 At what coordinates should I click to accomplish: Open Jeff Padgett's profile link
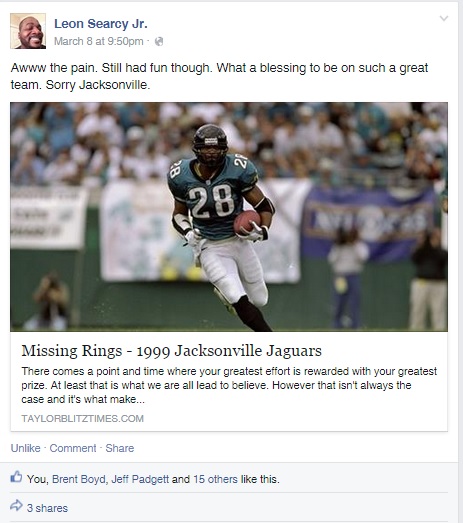[140, 479]
